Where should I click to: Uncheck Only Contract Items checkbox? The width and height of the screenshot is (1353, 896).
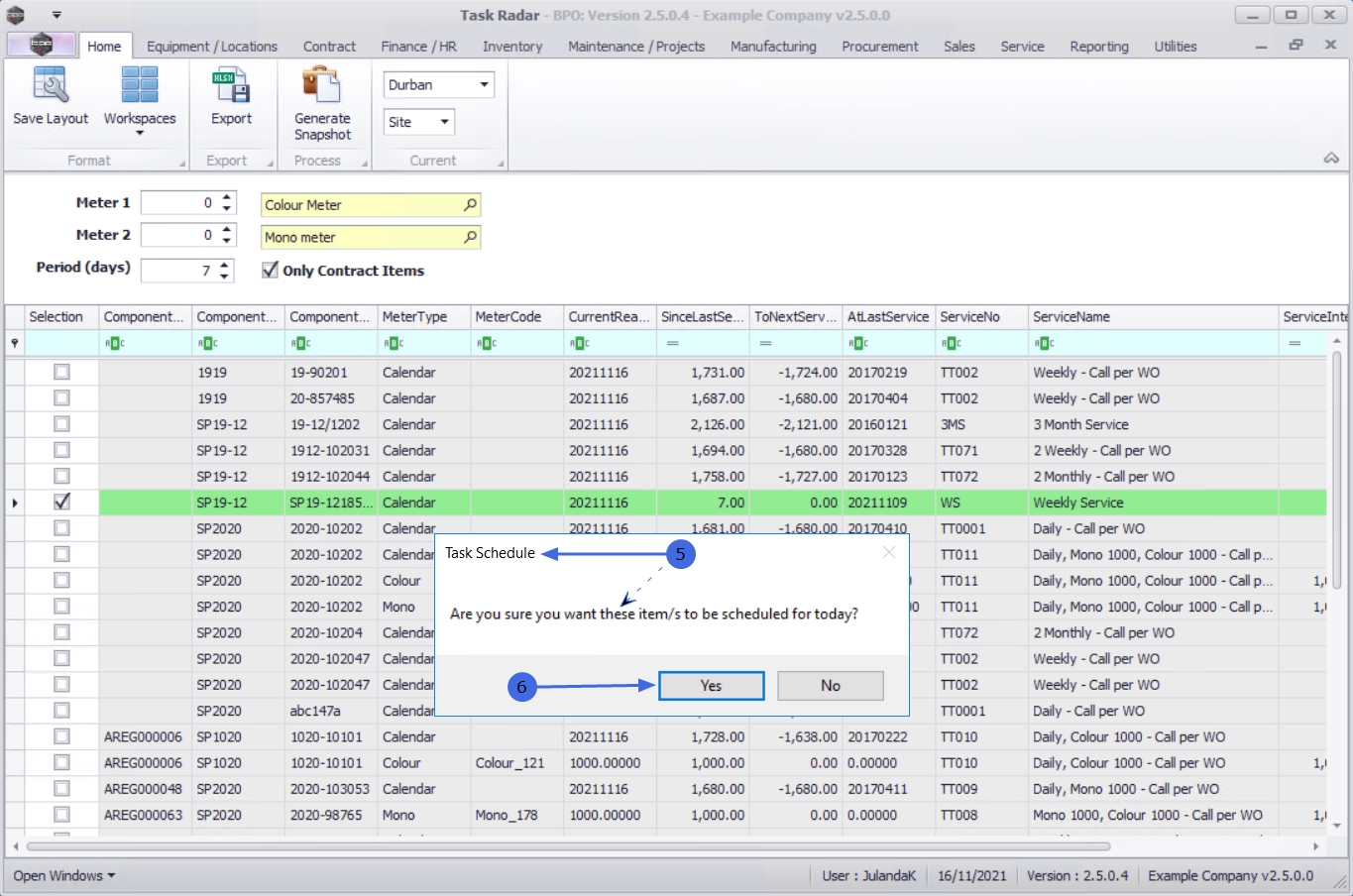coord(270,270)
